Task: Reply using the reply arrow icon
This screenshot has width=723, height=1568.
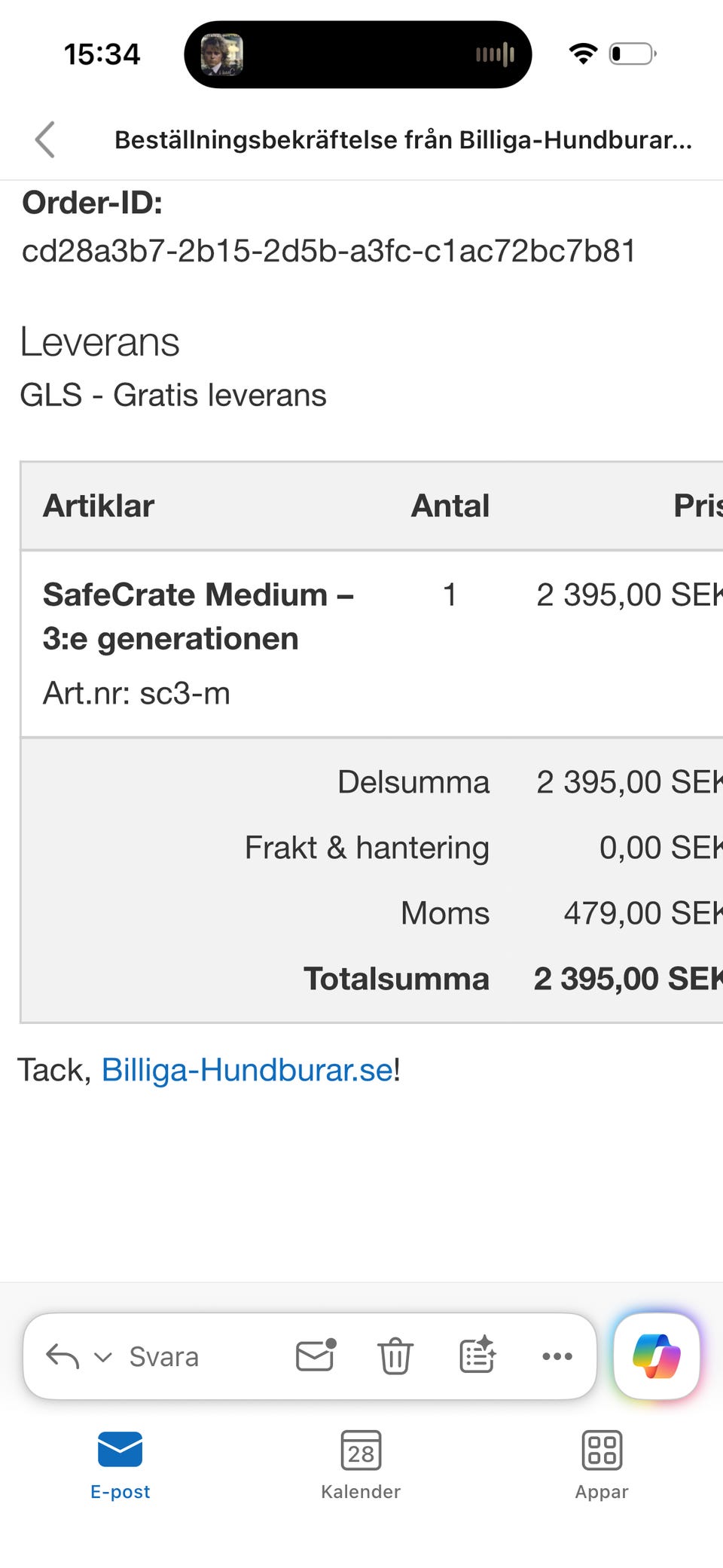Action: 63,1355
